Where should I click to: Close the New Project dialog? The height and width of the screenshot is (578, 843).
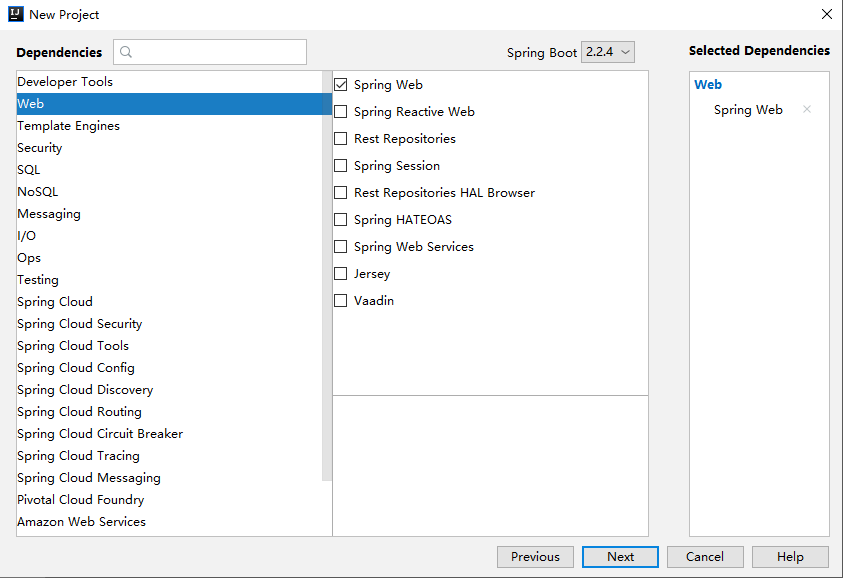pyautogui.click(x=827, y=14)
